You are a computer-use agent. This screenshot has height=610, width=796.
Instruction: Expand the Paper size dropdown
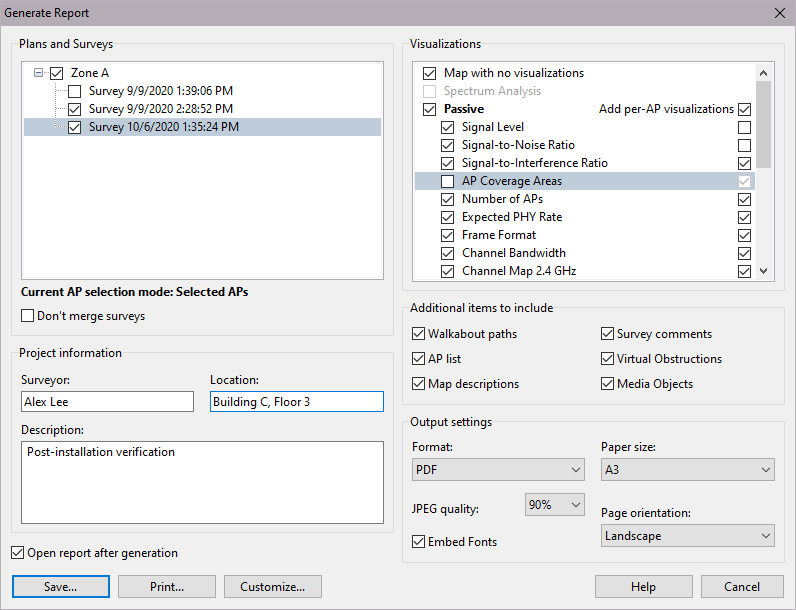tap(687, 470)
